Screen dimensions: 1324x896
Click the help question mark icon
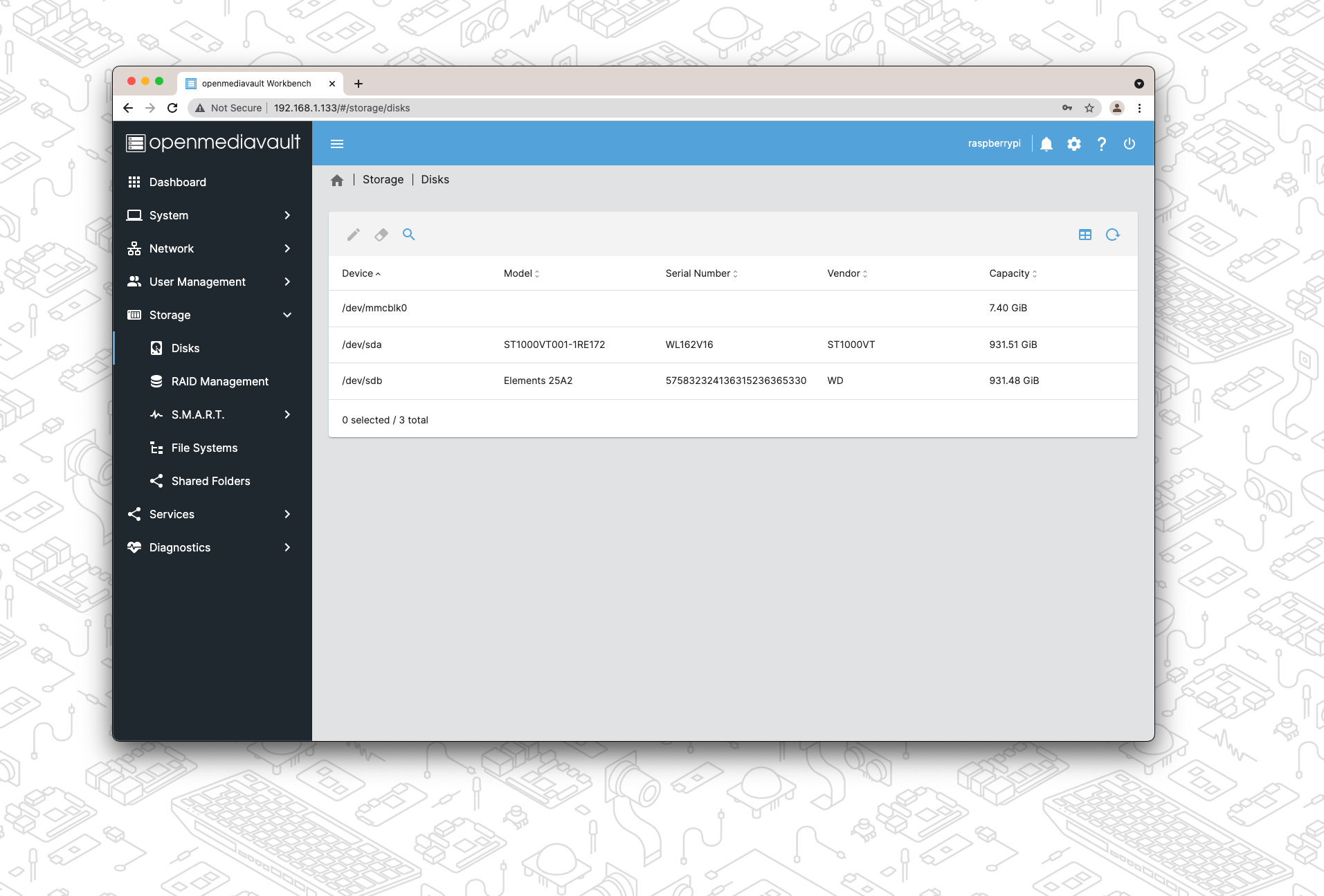1101,144
